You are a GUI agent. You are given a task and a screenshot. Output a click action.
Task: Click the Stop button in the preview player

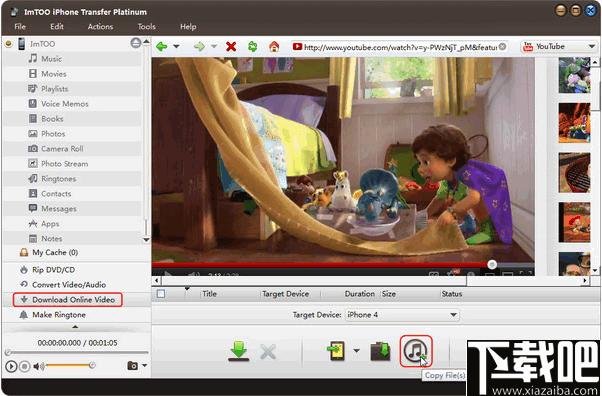coord(25,366)
